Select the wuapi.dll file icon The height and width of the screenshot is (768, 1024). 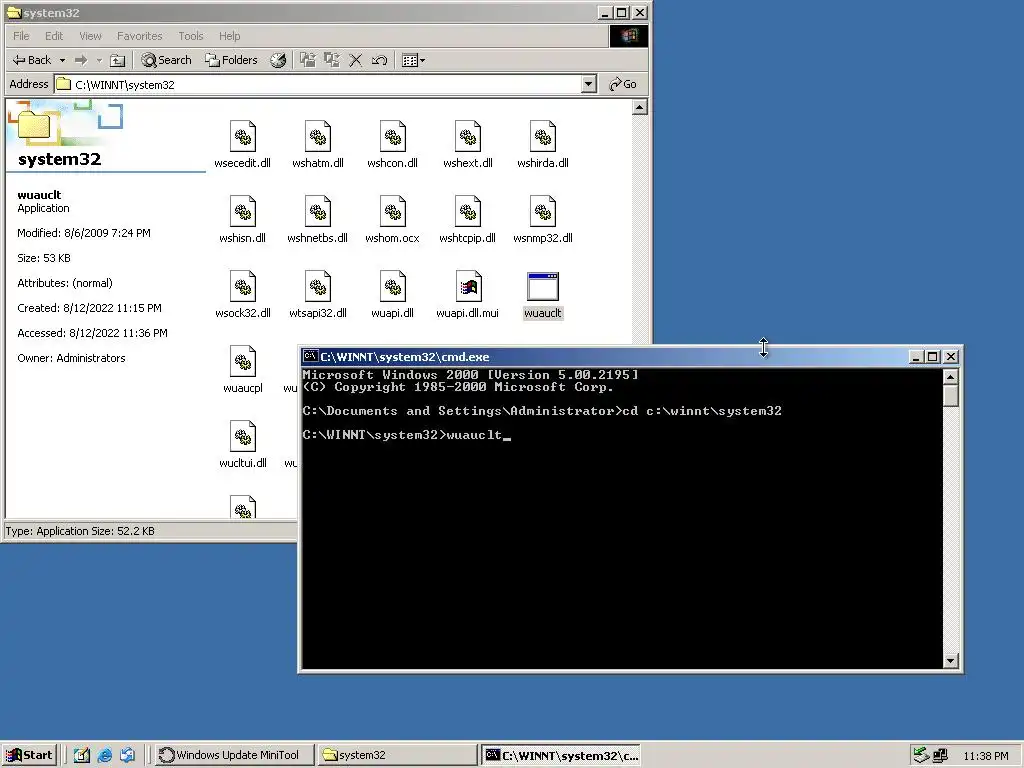(392, 287)
